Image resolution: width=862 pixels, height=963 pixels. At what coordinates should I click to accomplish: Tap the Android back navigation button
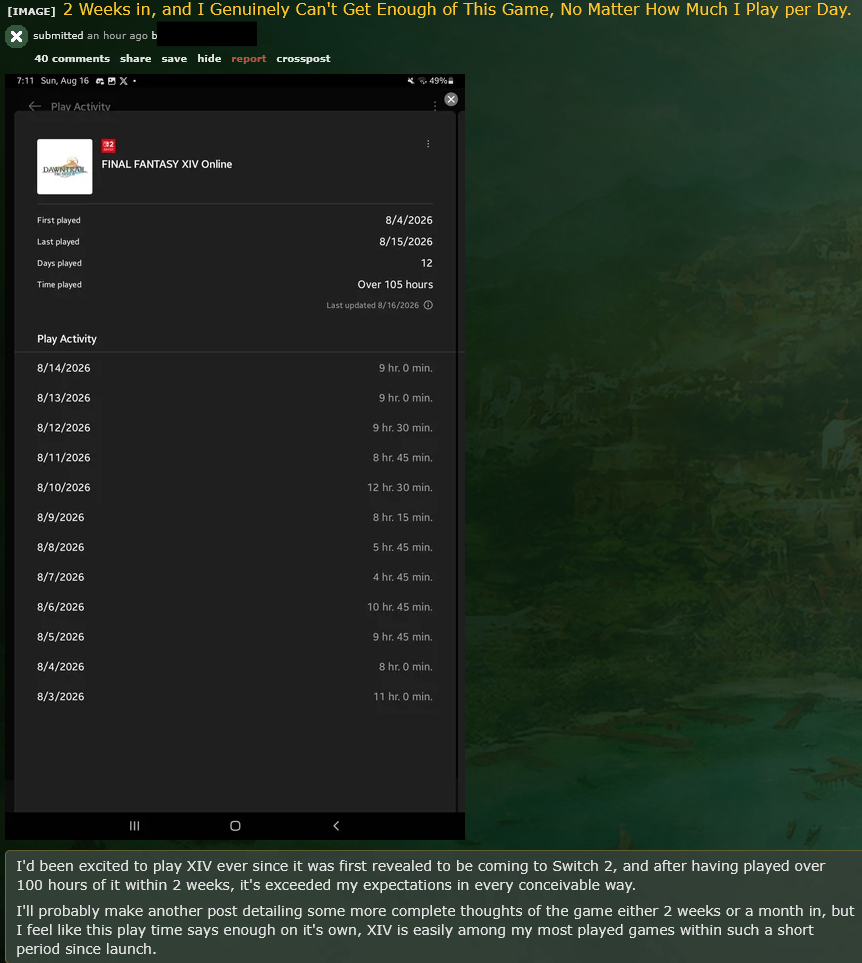(336, 826)
